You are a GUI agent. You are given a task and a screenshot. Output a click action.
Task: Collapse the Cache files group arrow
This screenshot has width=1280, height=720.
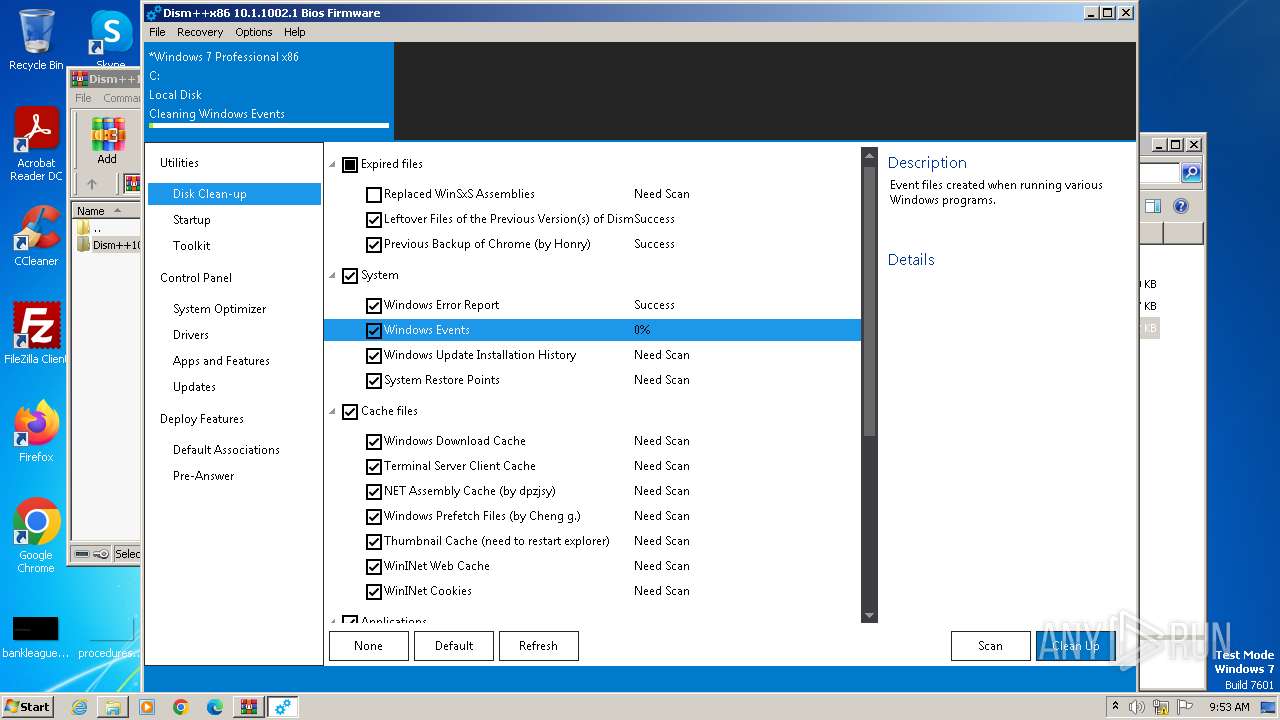coord(333,412)
